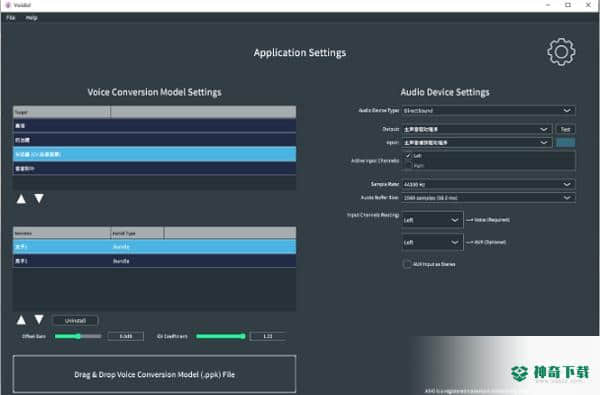
Task: Enable the AUX Input as Stereo checkbox
Action: [x=407, y=264]
